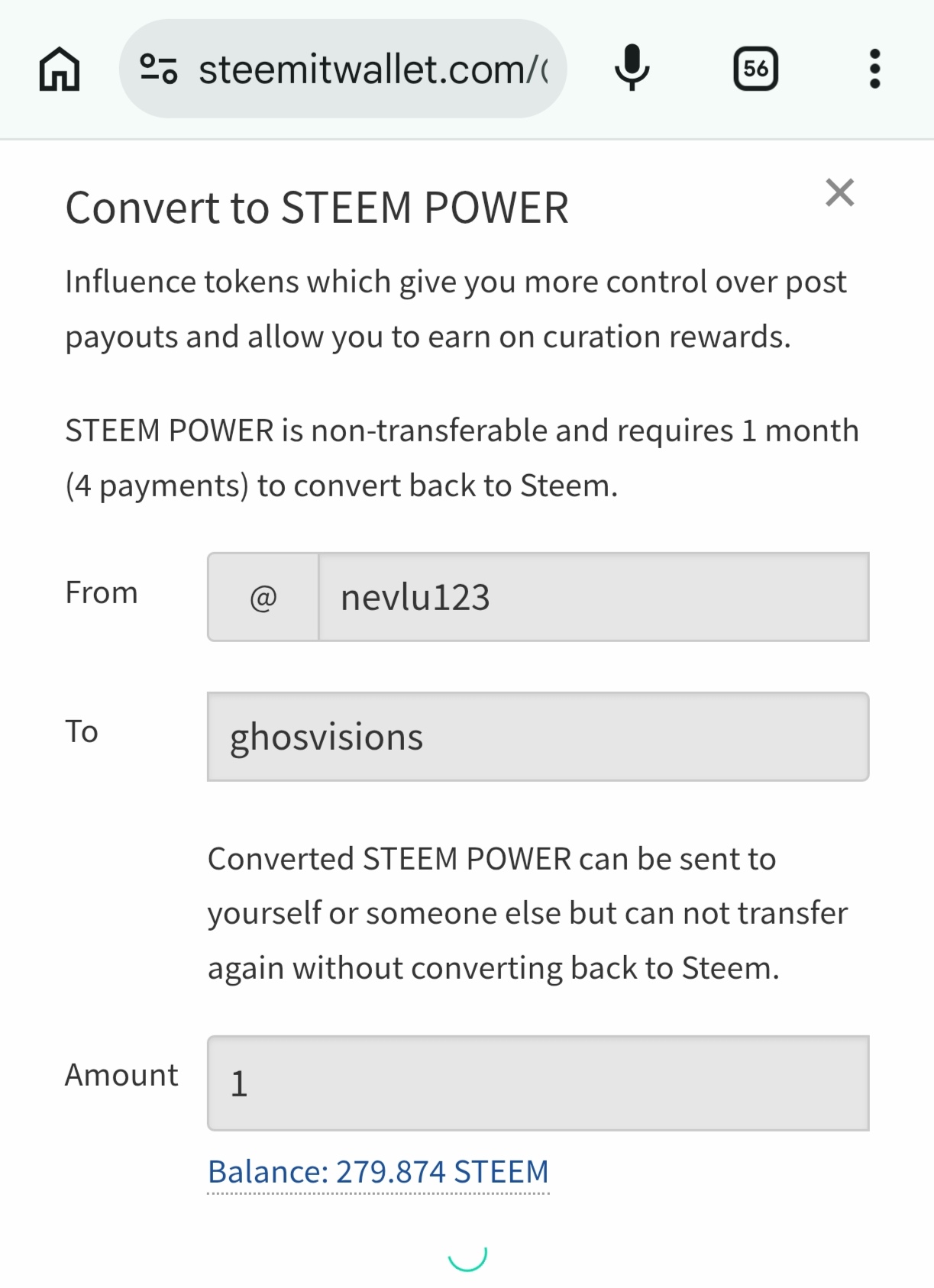This screenshot has height=1288, width=934.
Task: Click the To label
Action: pos(82,731)
